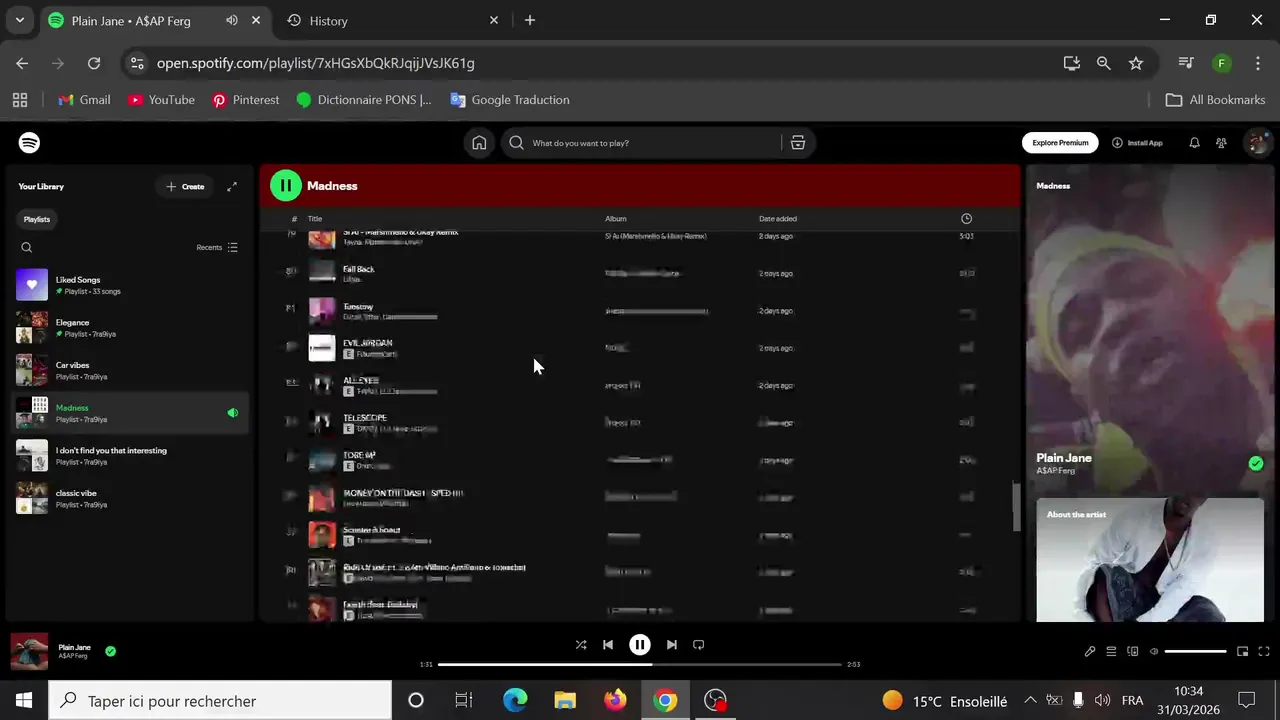This screenshot has height=720, width=1280.
Task: Click the volume slider
Action: pos(1196,652)
